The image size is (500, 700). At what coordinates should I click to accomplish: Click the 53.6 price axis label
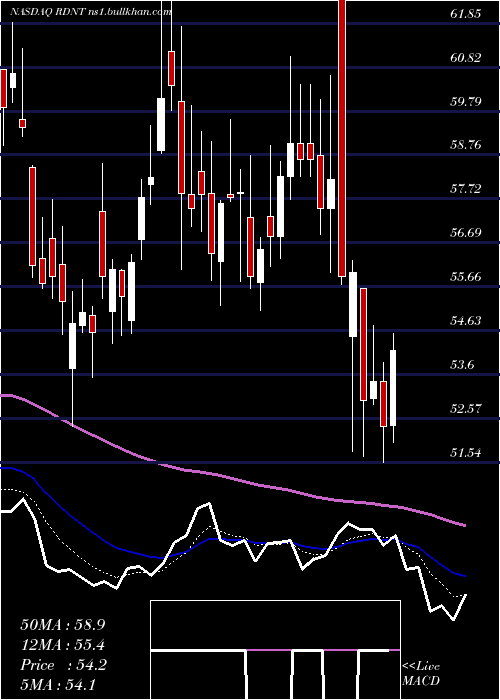pos(462,365)
